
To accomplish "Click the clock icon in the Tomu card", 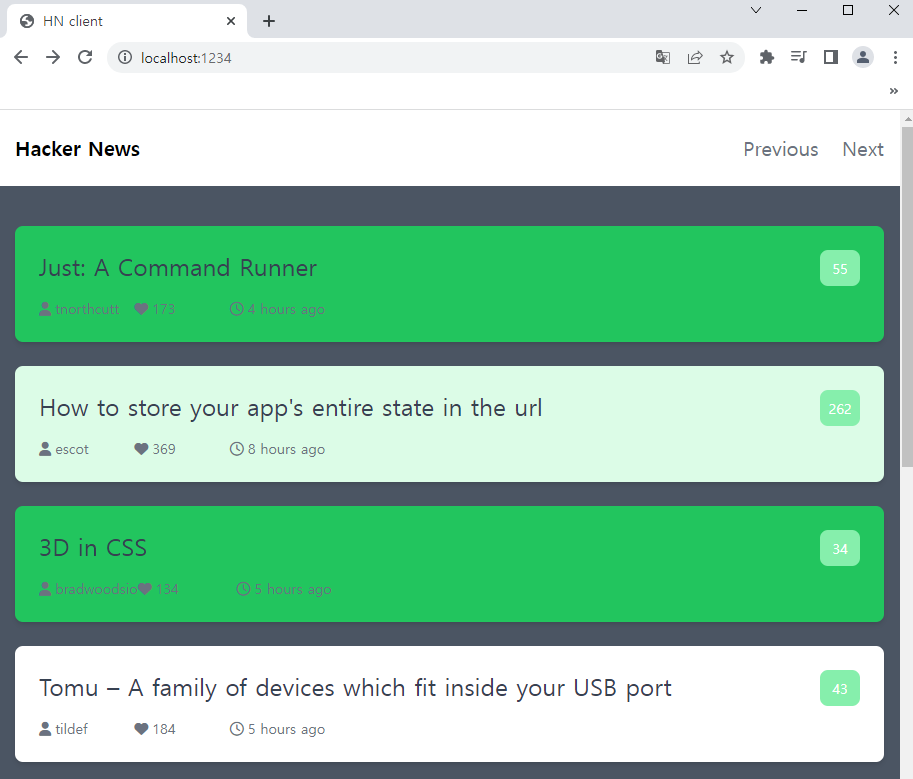I will point(236,729).
